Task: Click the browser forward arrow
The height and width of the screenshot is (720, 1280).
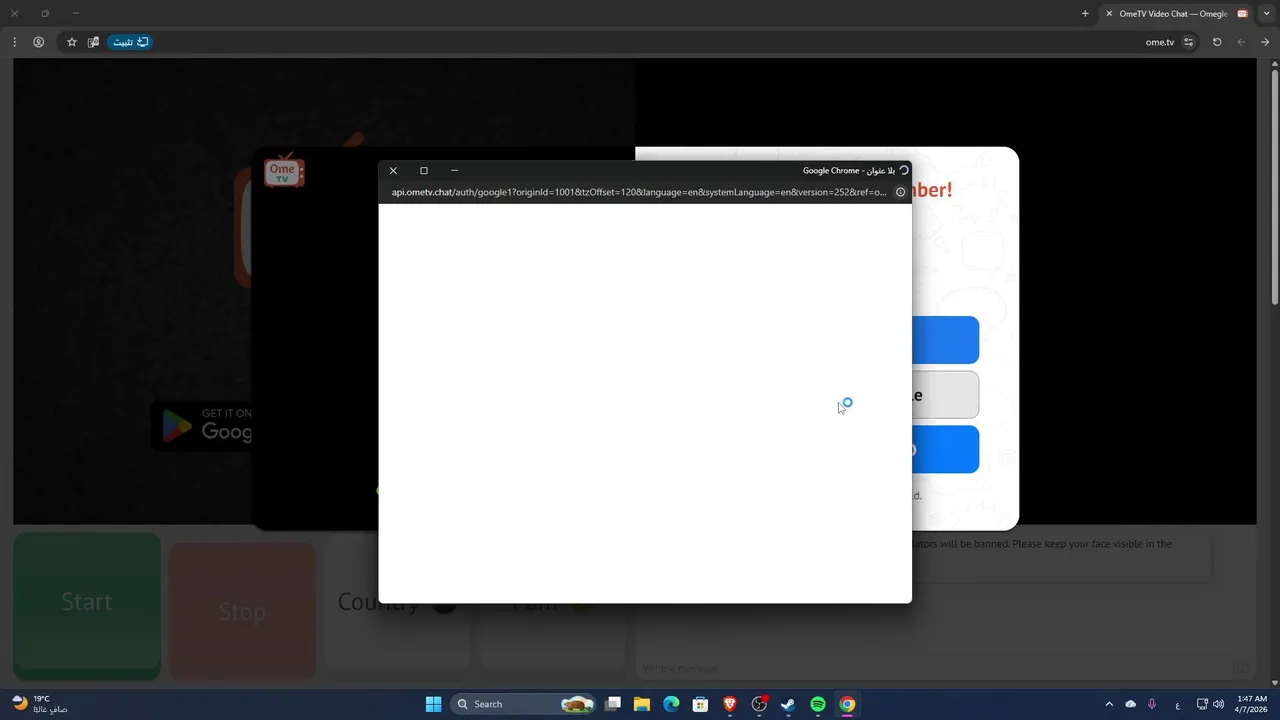Action: (x=1241, y=42)
